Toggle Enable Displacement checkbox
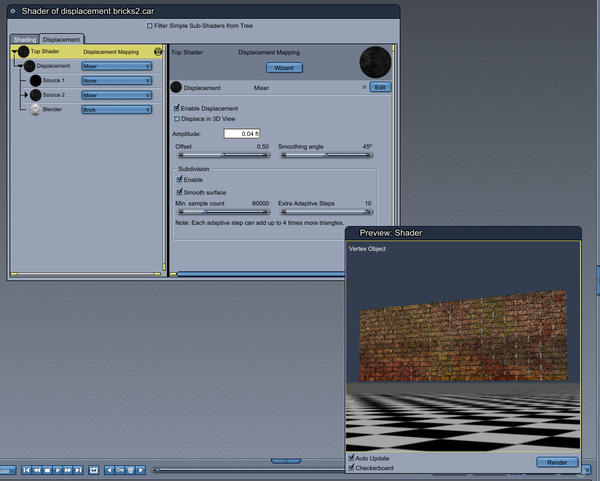600x481 pixels. point(176,108)
